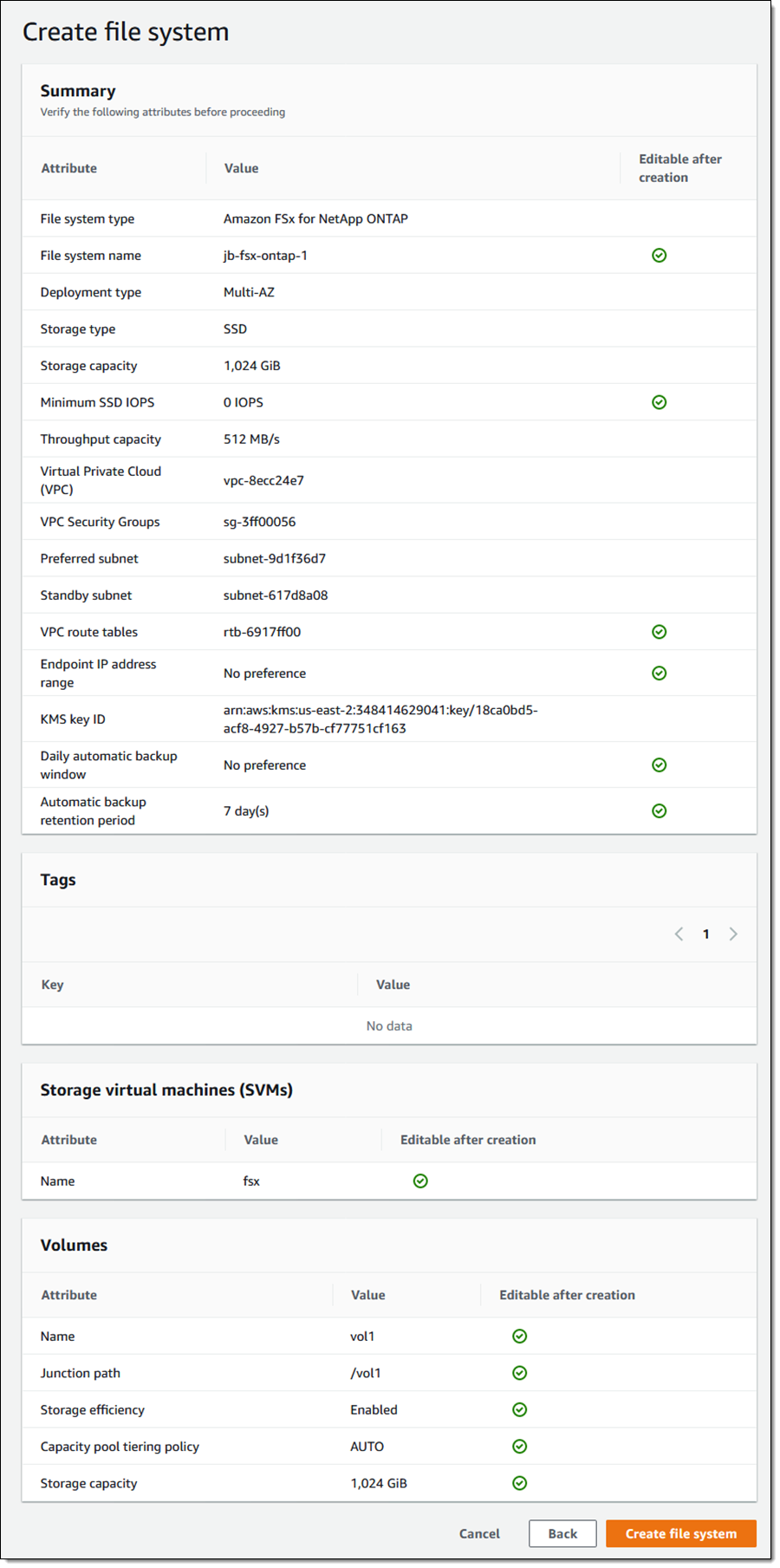Viewport: 780px width, 1568px height.
Task: Cancel the file system creation
Action: [479, 1533]
